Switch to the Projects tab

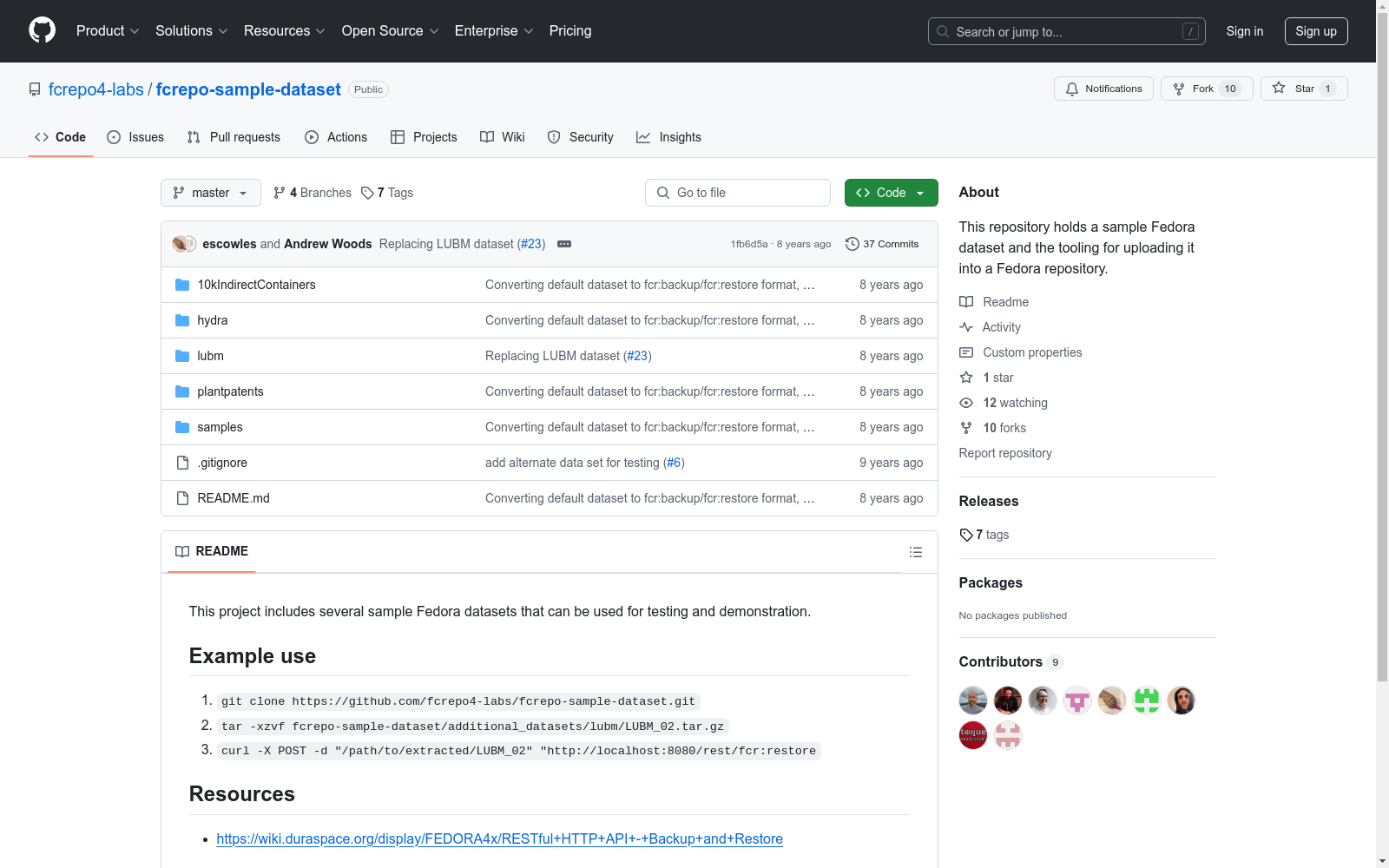tap(424, 137)
